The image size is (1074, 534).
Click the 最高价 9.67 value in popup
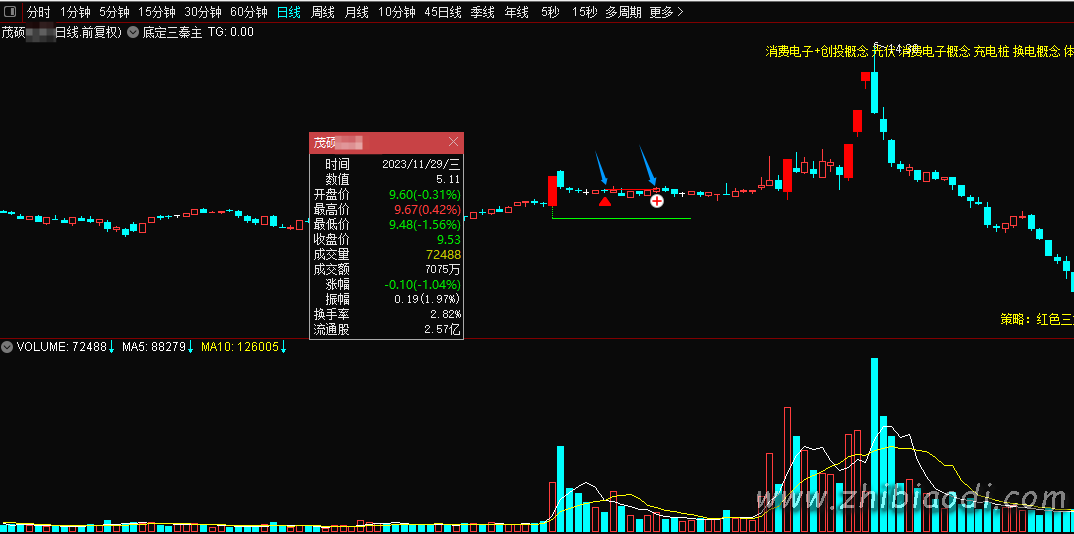425,209
